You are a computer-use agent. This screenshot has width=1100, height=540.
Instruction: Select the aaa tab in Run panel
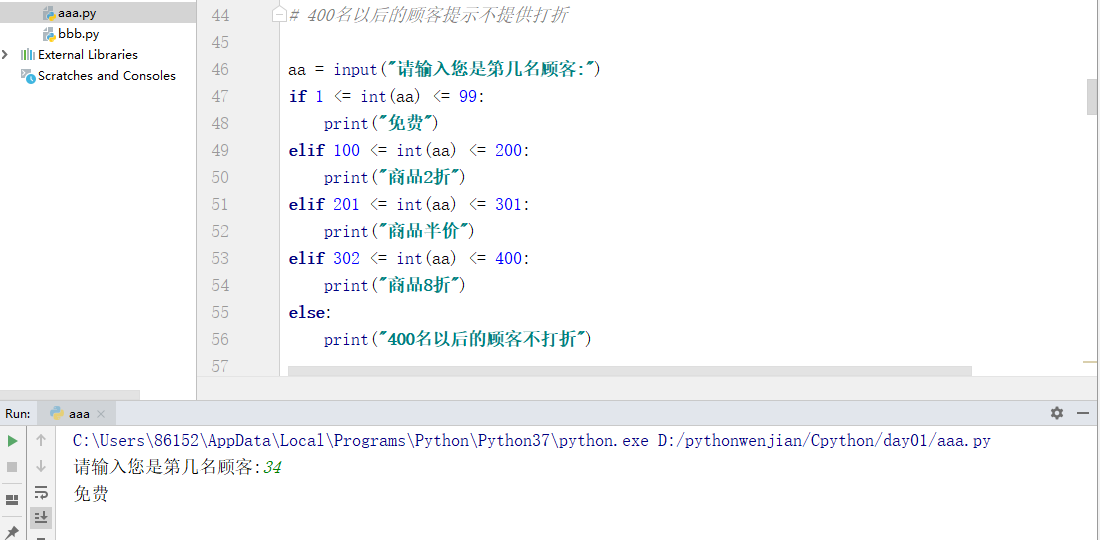[x=78, y=414]
